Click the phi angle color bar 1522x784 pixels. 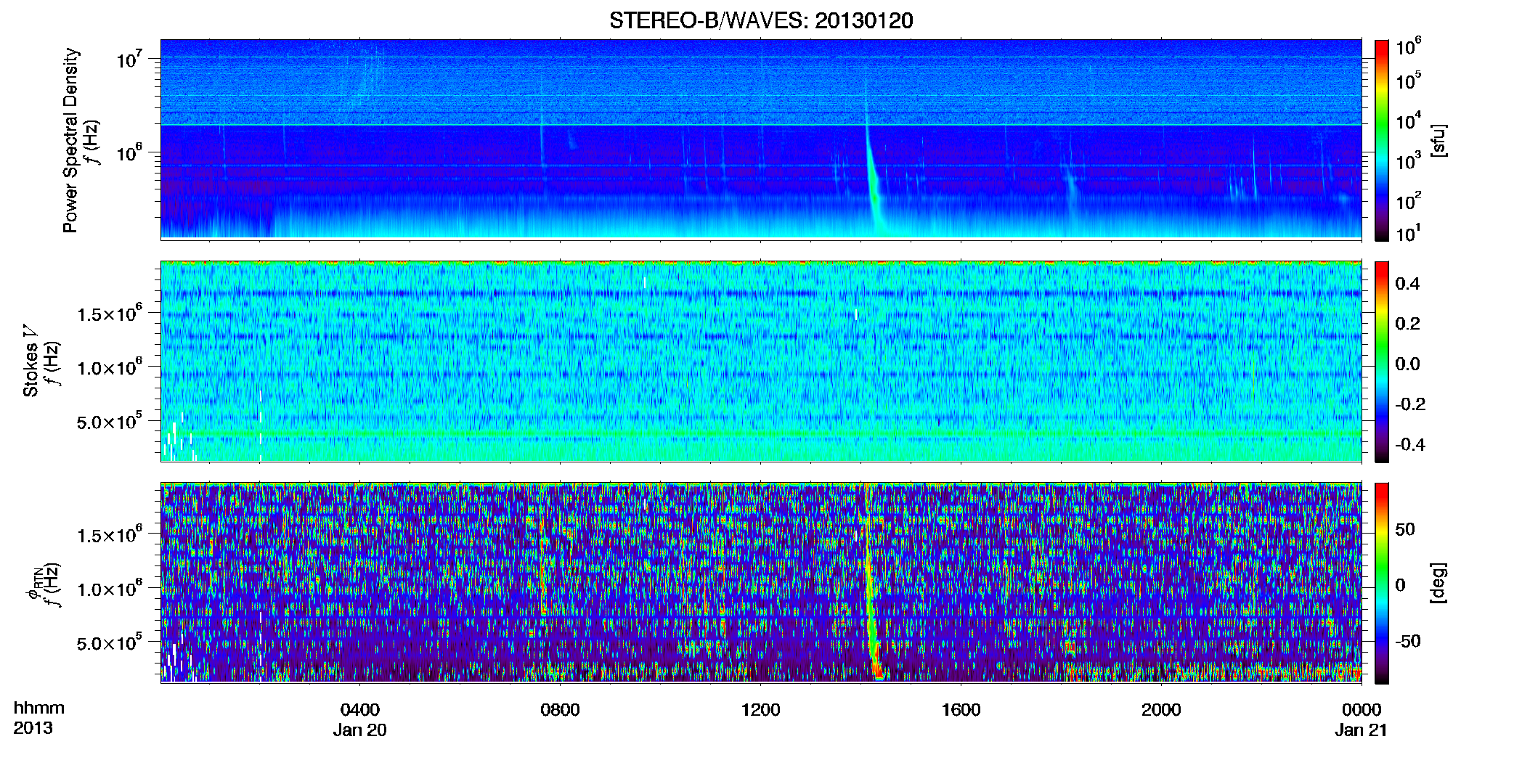[x=1382, y=583]
